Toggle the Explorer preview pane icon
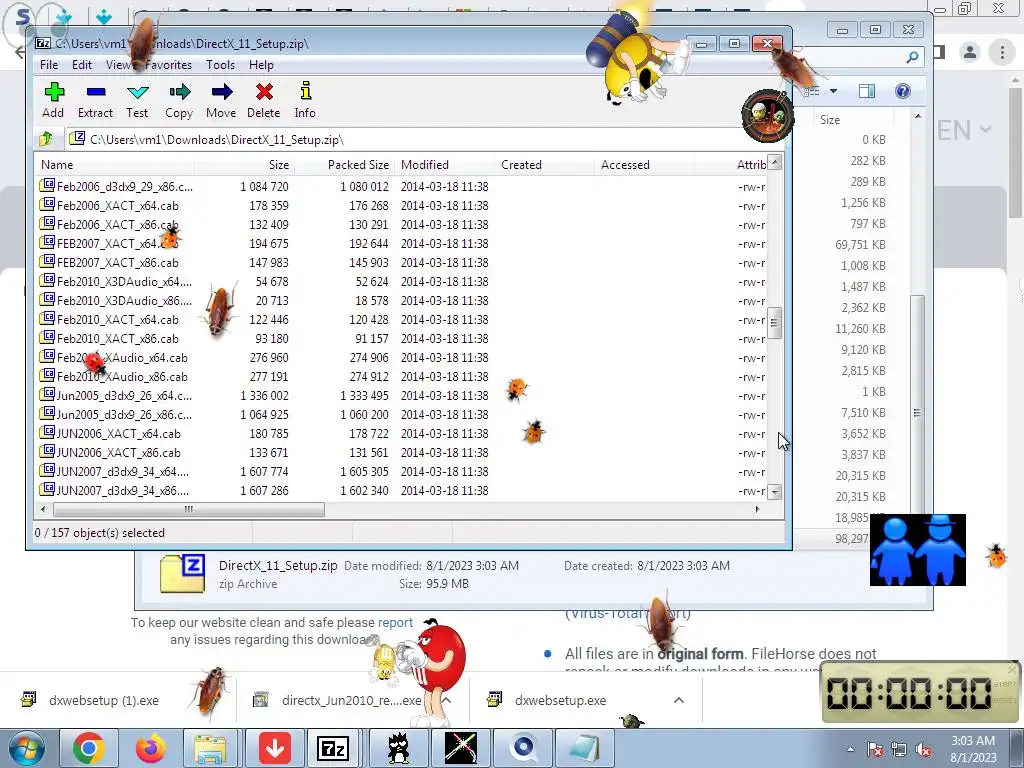 pos(867,91)
